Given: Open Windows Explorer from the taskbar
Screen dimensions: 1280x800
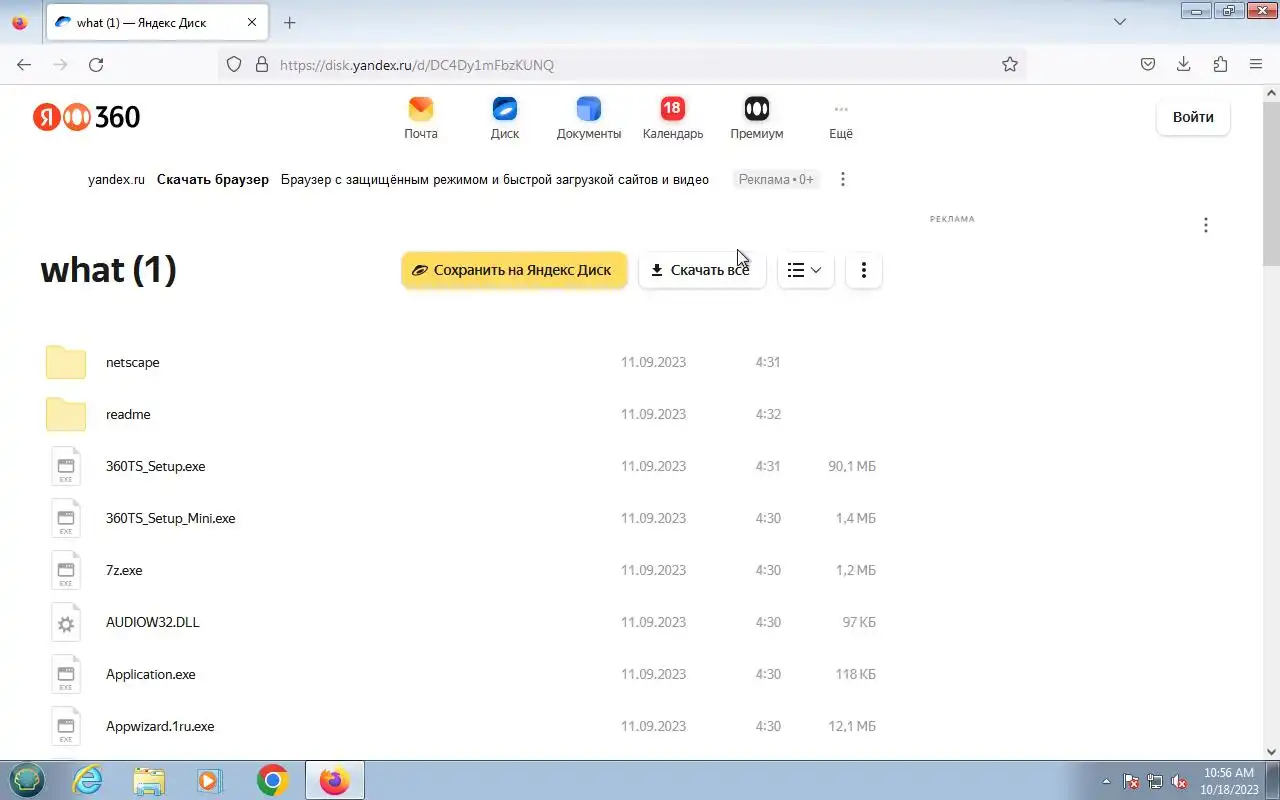Looking at the screenshot, I should click(x=149, y=780).
